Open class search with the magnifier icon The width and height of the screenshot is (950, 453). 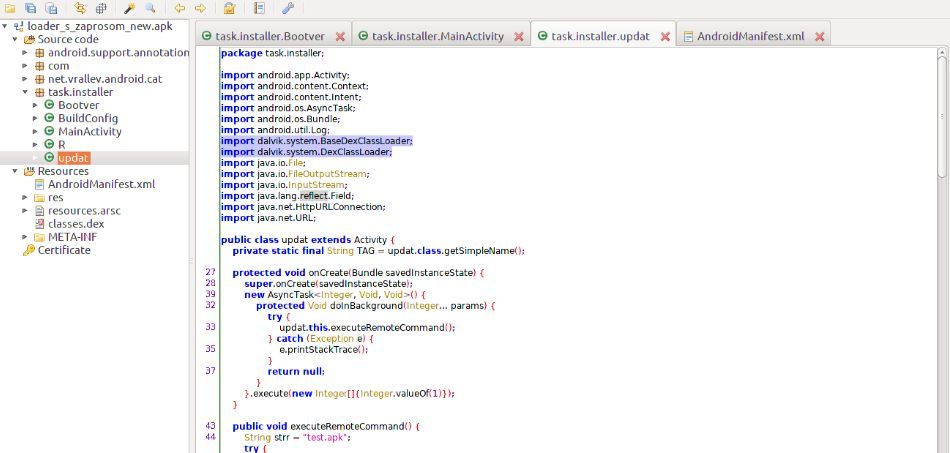150,8
